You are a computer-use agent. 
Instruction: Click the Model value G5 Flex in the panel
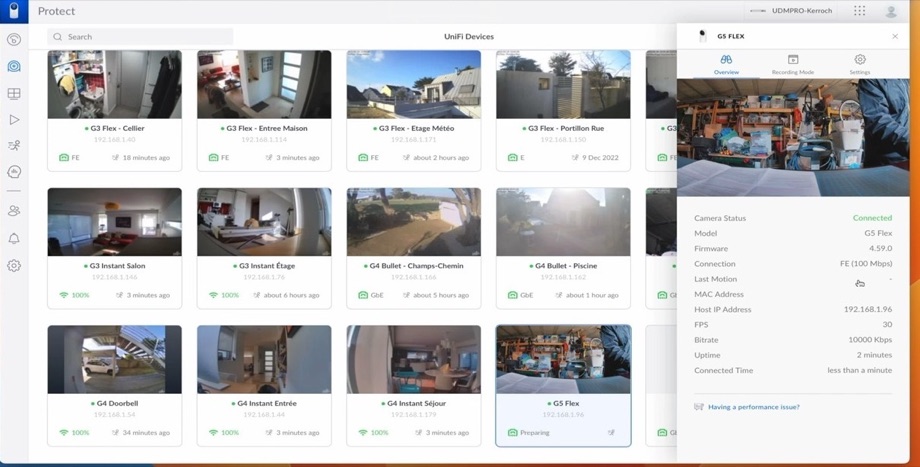pyautogui.click(x=878, y=233)
